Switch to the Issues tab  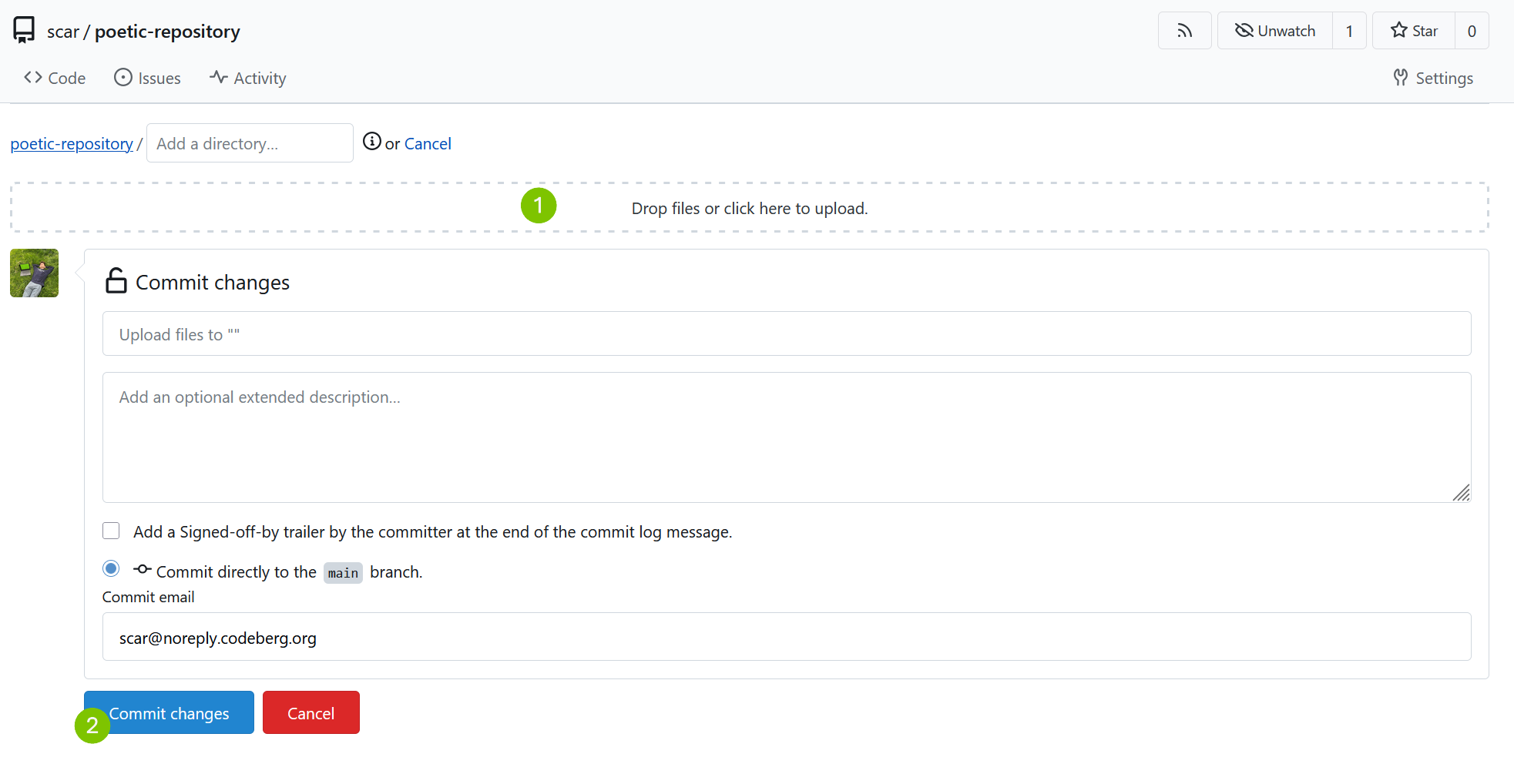(x=147, y=78)
